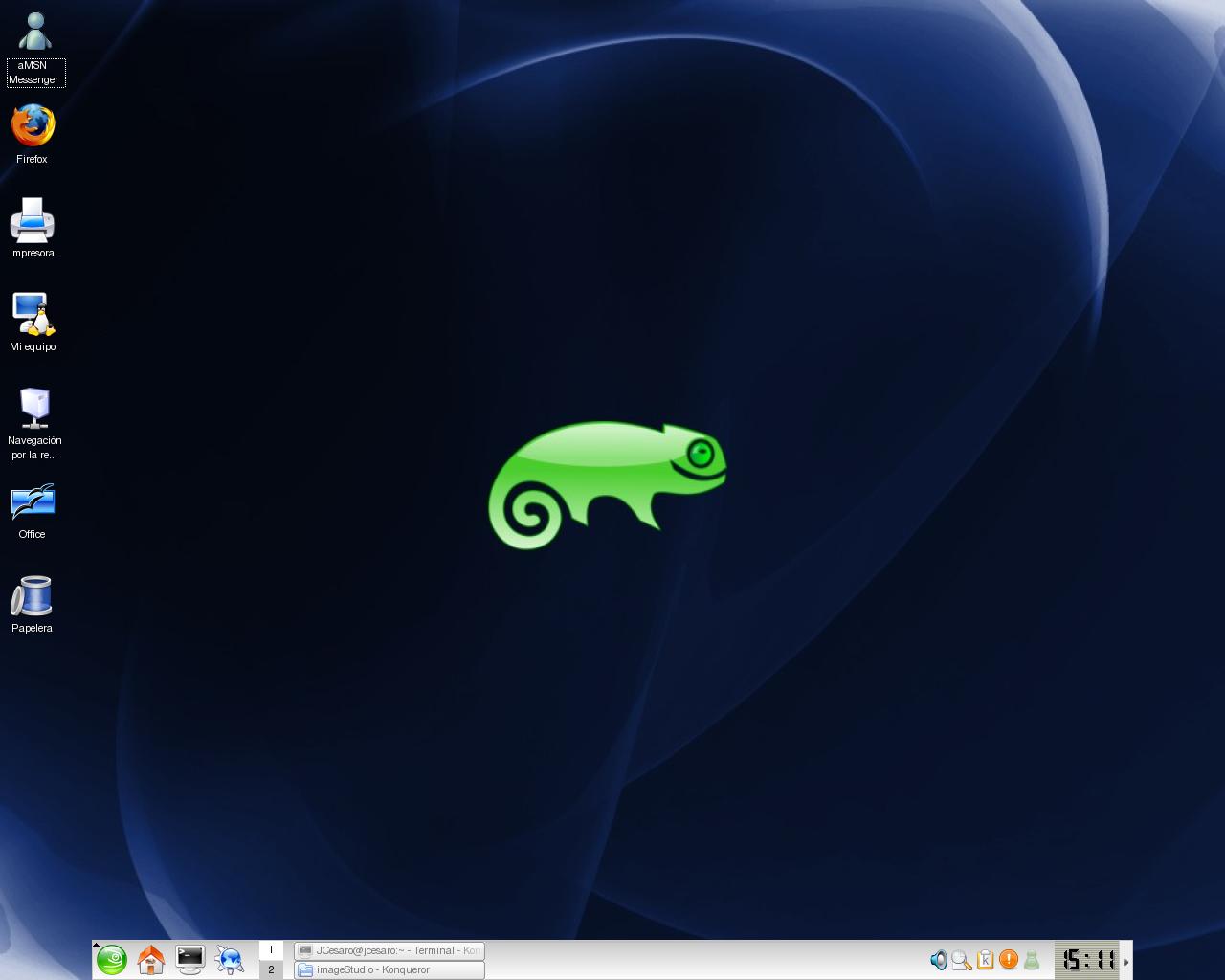Viewport: 1225px width, 980px height.
Task: Switch to virtual desktop 2
Action: [271, 969]
